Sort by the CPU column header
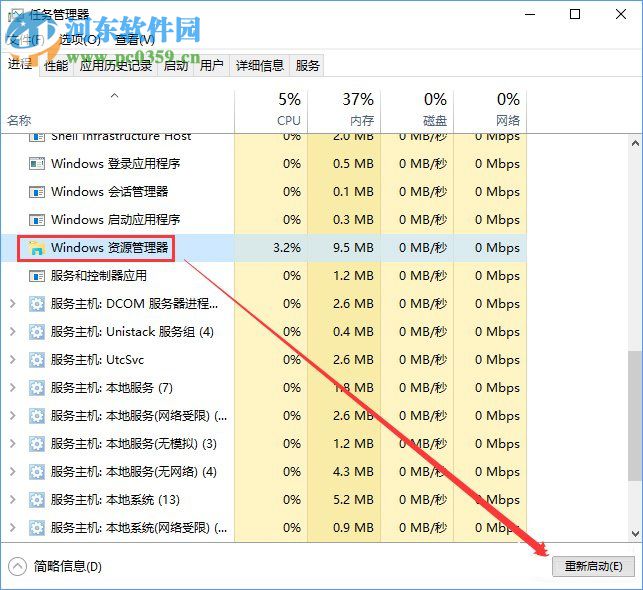This screenshot has height=590, width=643. [x=271, y=111]
